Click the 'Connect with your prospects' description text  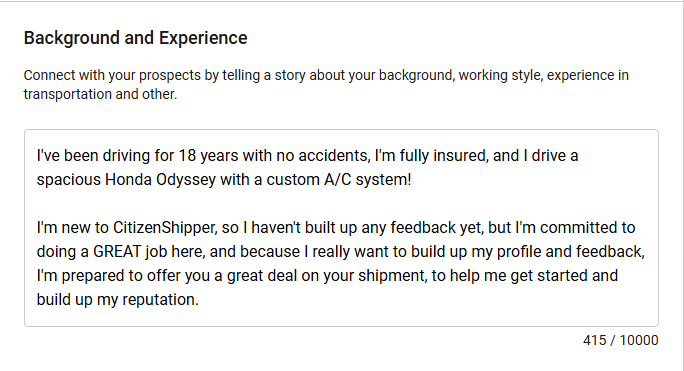tap(326, 84)
